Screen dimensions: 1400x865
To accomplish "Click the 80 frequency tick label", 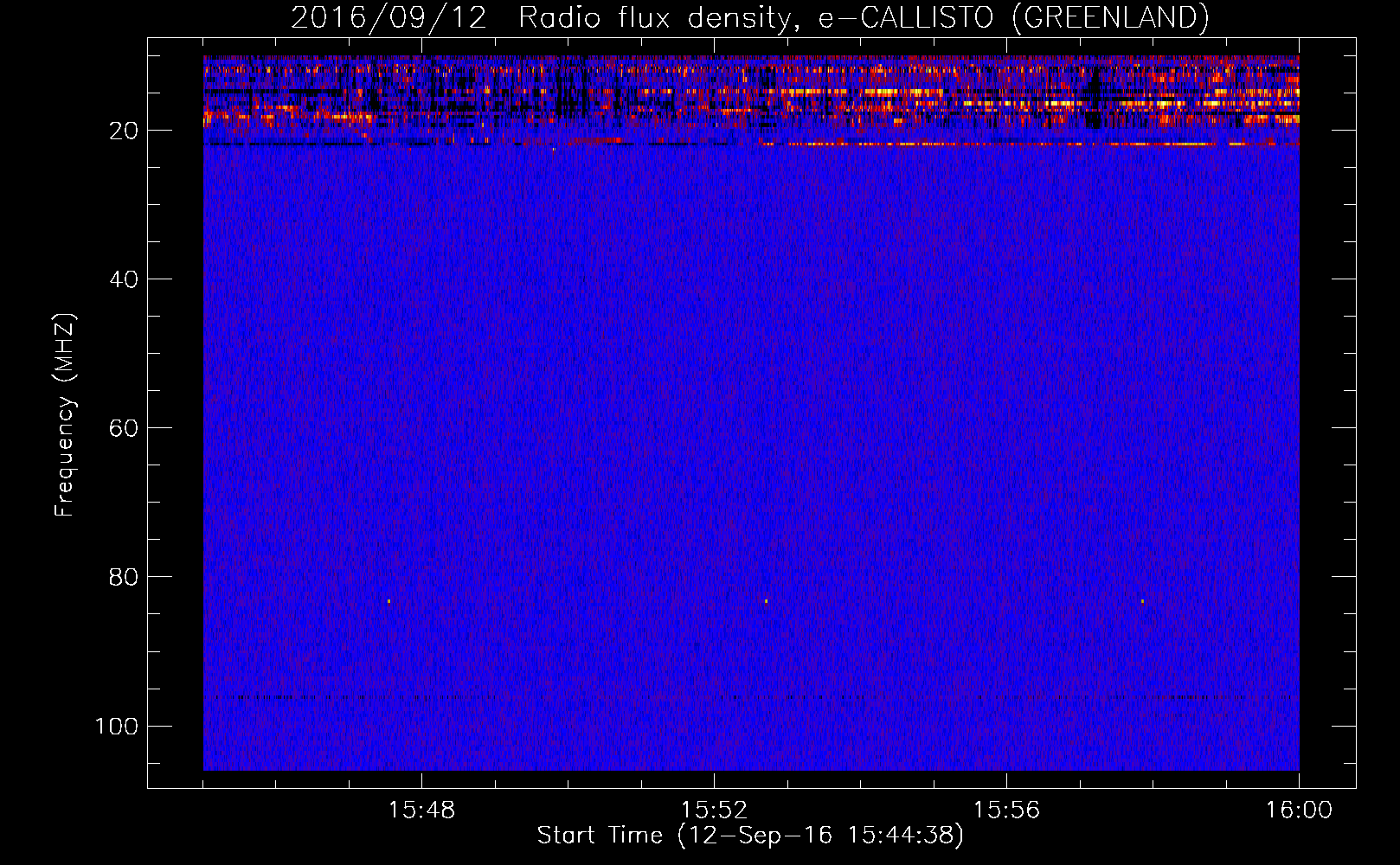I will click(x=124, y=577).
